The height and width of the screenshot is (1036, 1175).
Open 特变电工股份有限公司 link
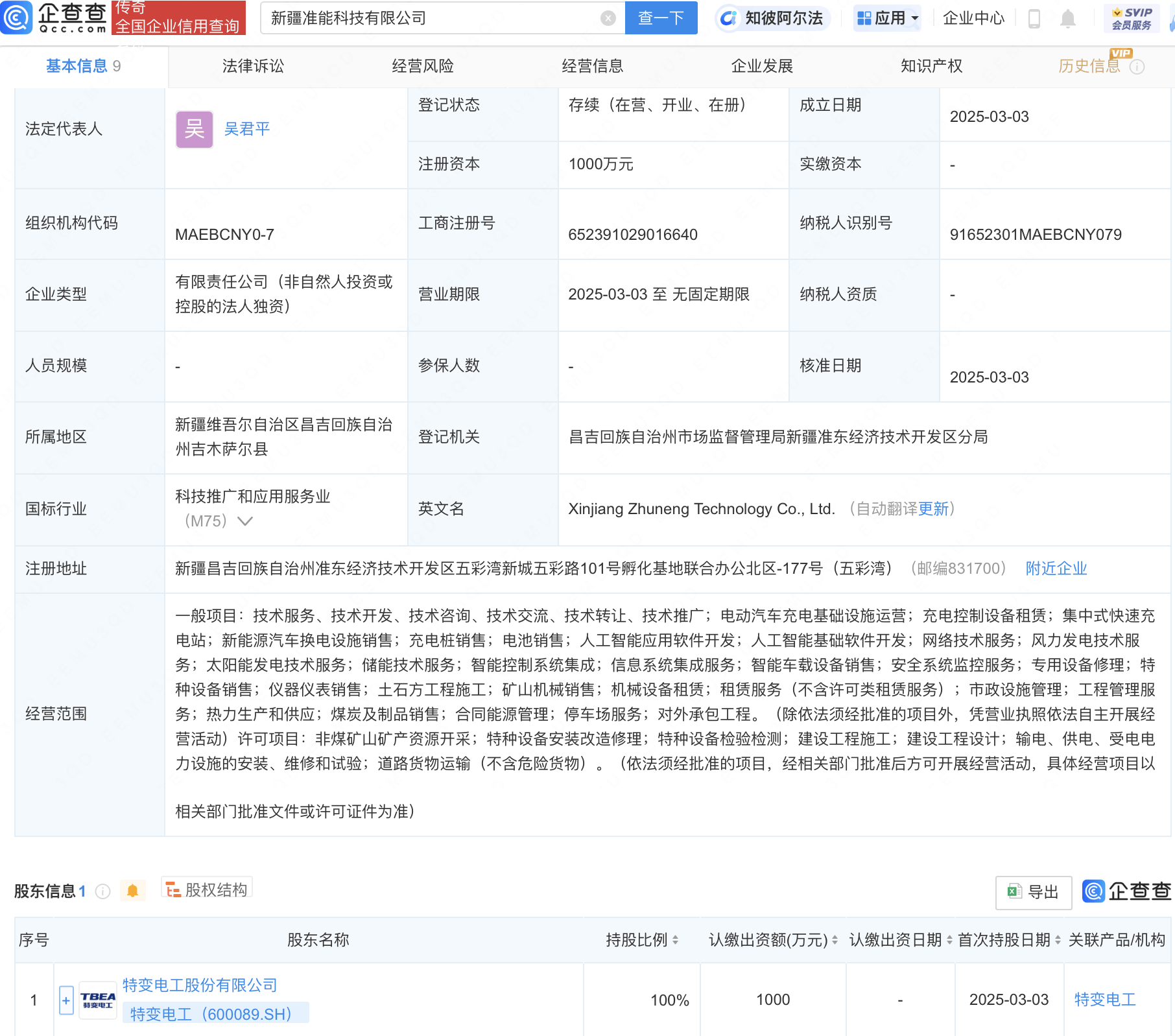point(200,985)
